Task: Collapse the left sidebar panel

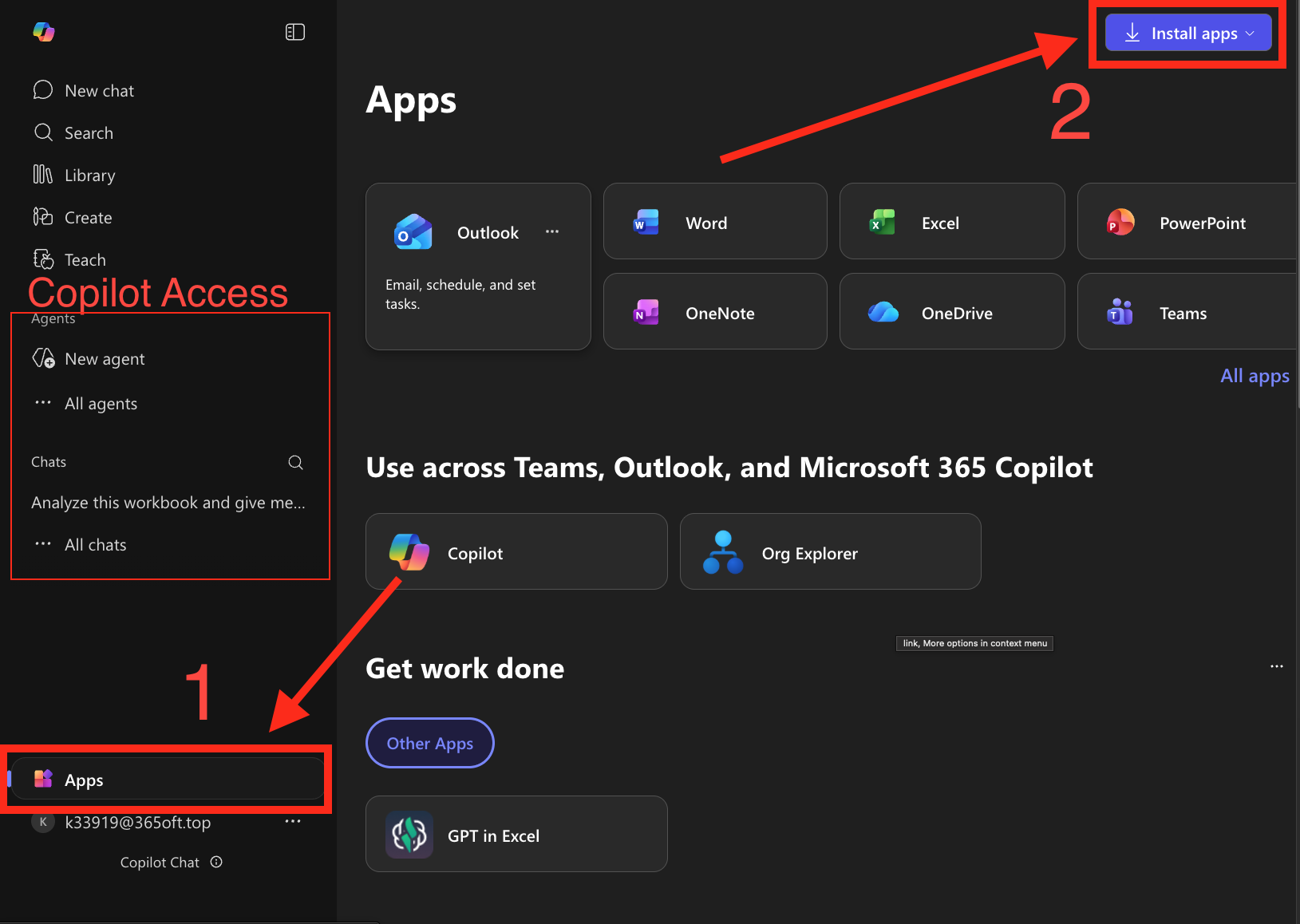Action: 295,32
